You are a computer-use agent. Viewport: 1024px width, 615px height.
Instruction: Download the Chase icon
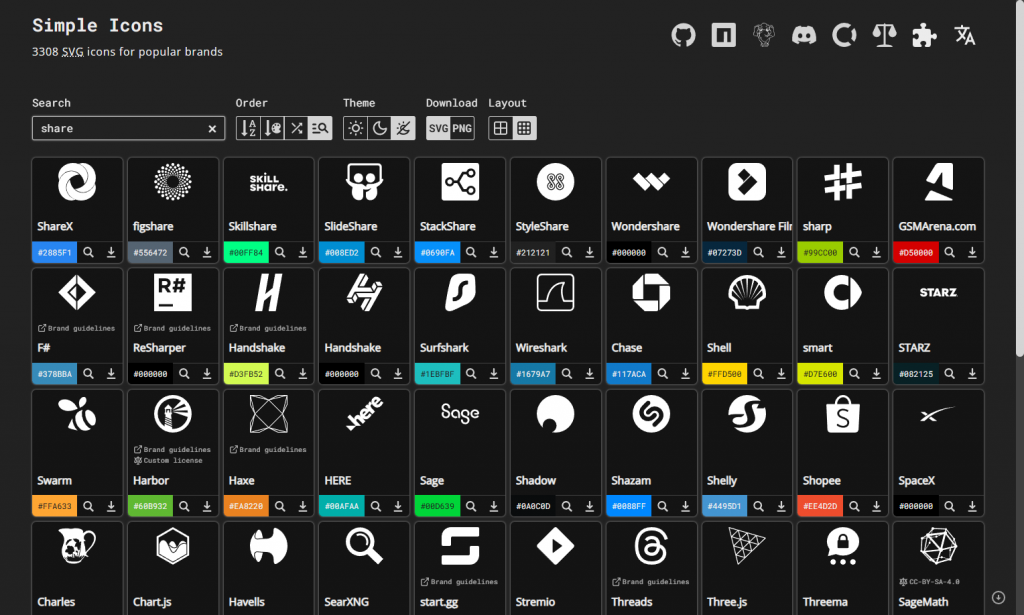tap(685, 373)
